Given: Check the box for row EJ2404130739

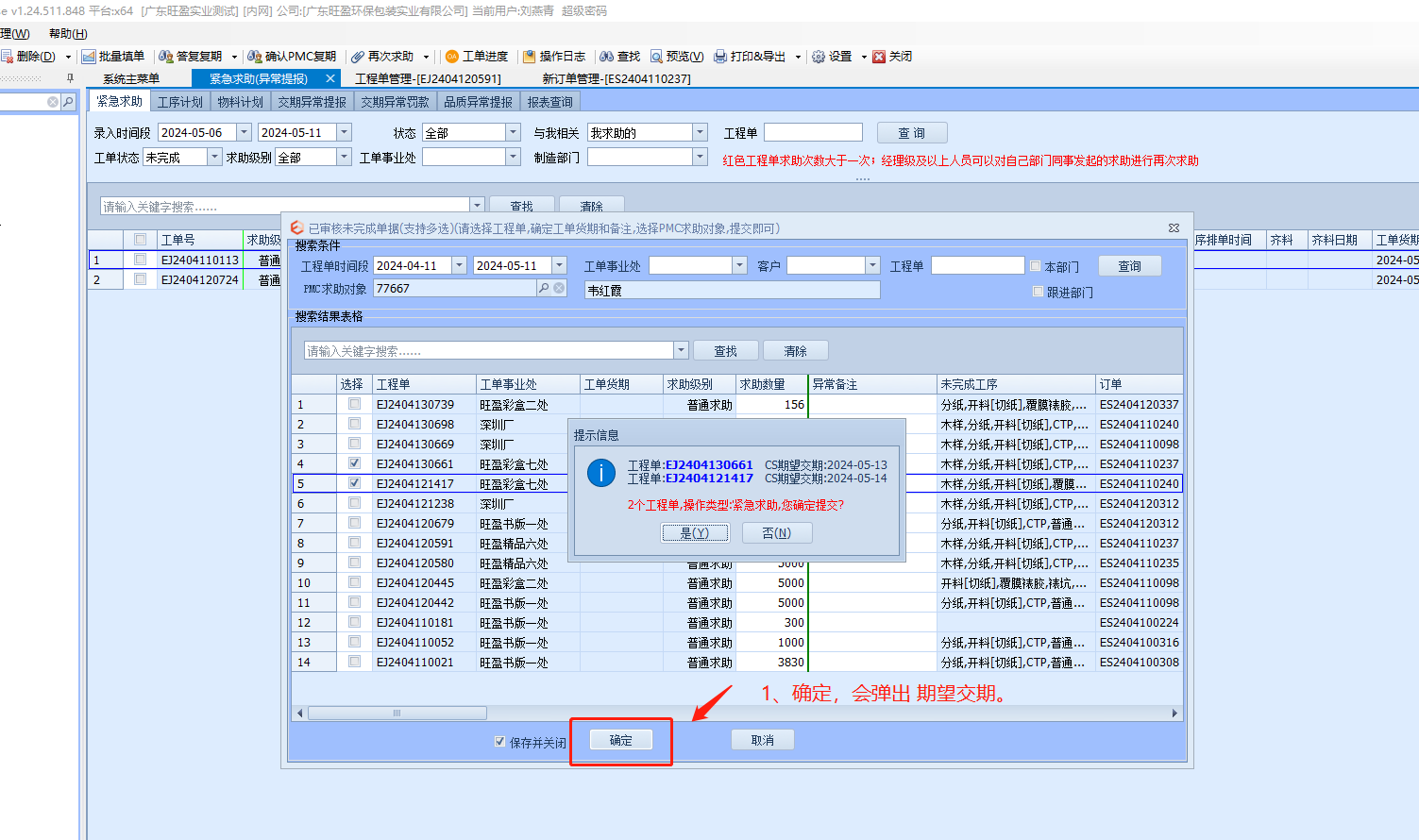Looking at the screenshot, I should [x=354, y=404].
